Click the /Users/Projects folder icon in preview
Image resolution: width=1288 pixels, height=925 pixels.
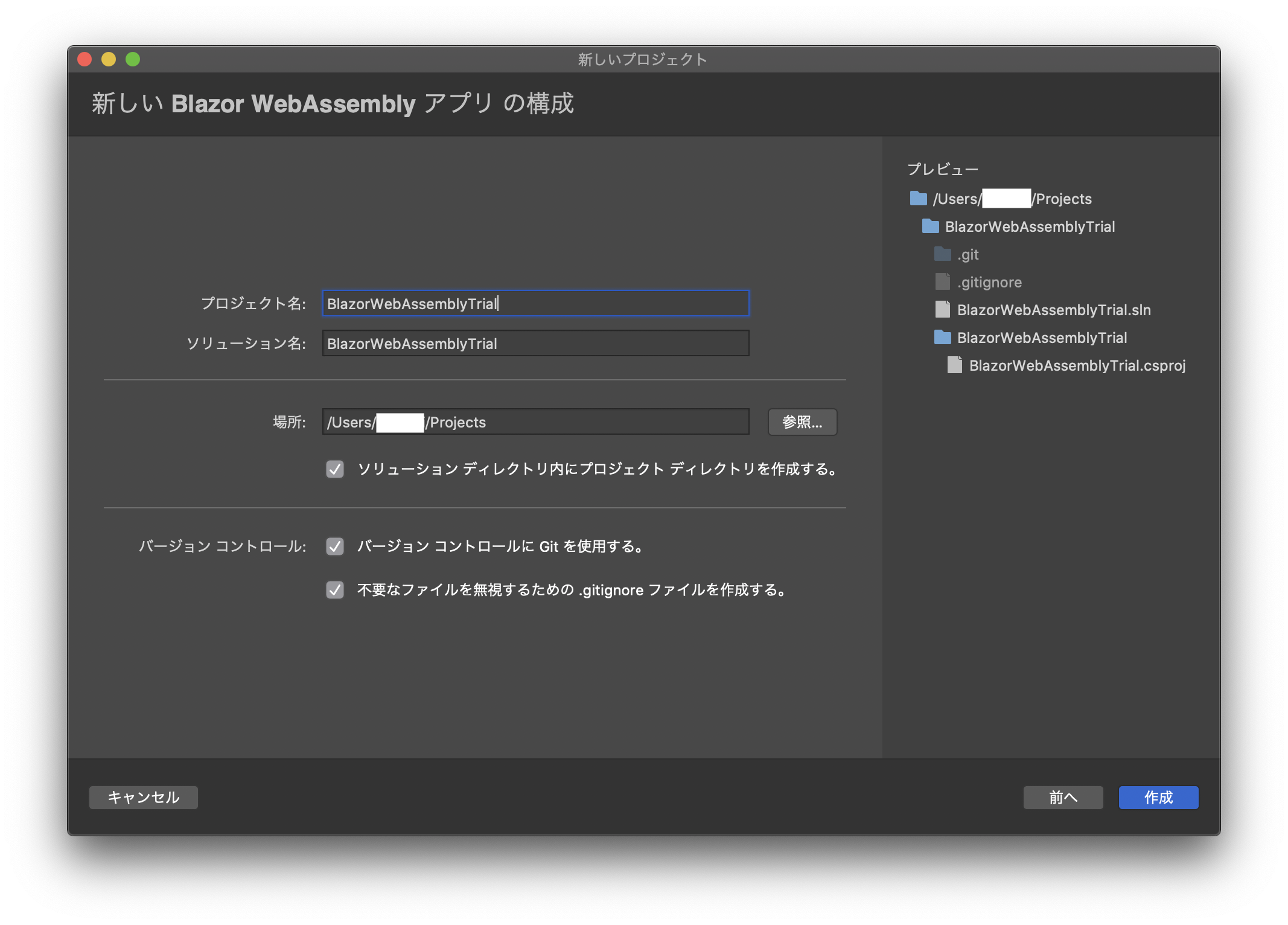click(917, 199)
